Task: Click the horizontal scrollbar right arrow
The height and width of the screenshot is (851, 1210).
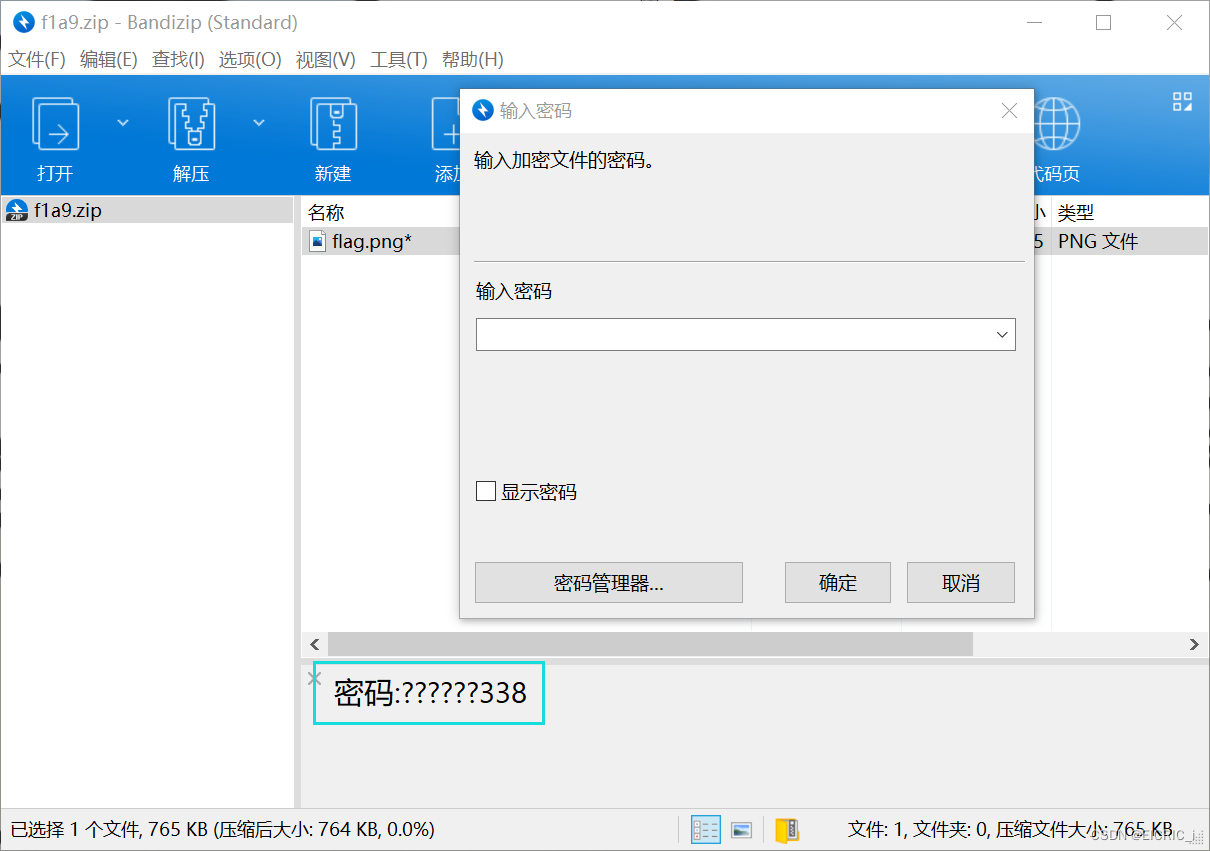Action: click(1195, 644)
